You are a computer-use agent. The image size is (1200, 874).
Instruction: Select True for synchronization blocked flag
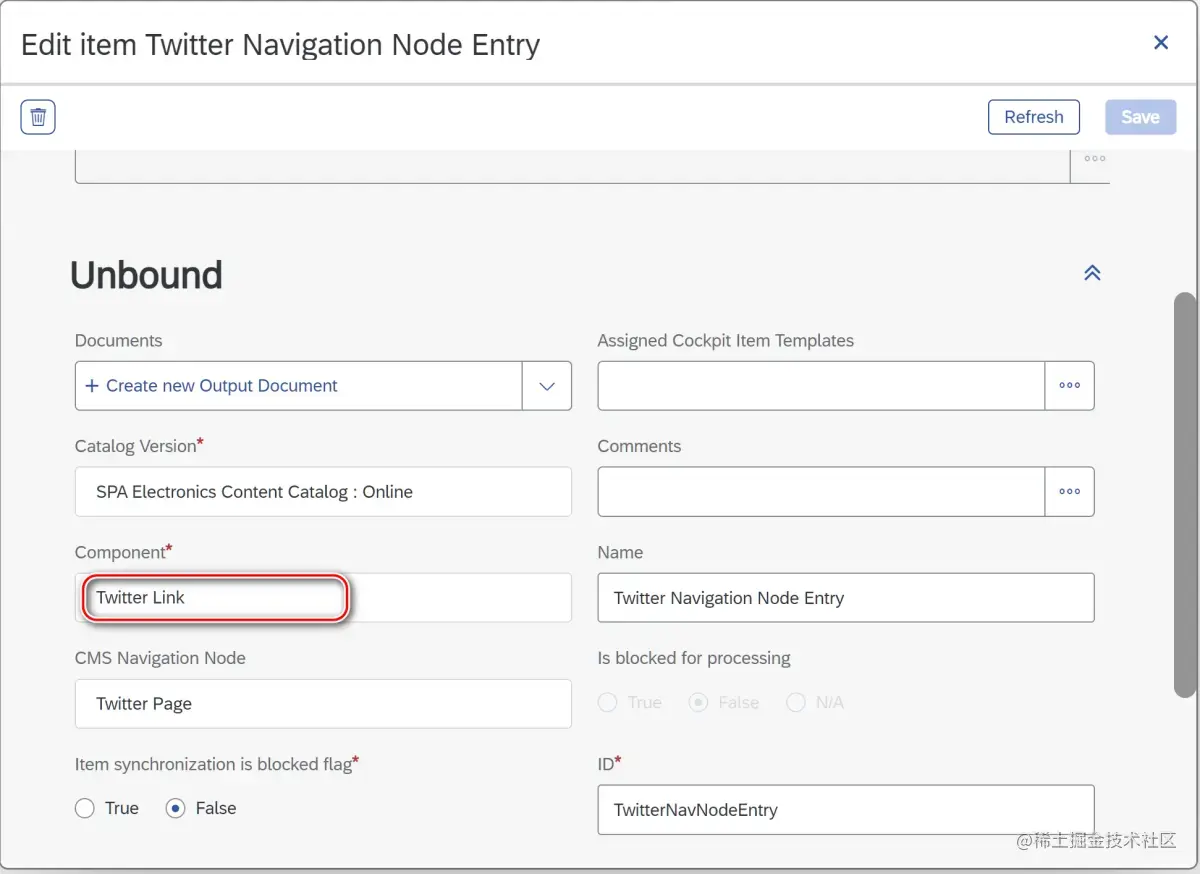pos(85,808)
